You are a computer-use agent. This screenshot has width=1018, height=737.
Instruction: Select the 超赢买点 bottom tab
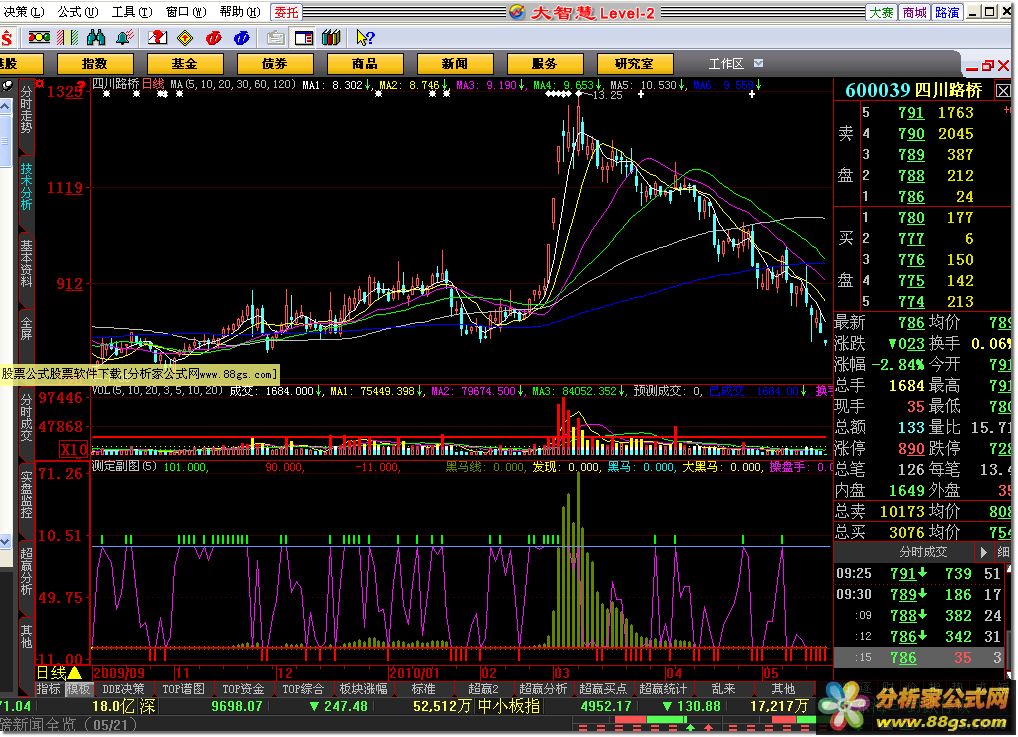click(x=603, y=689)
